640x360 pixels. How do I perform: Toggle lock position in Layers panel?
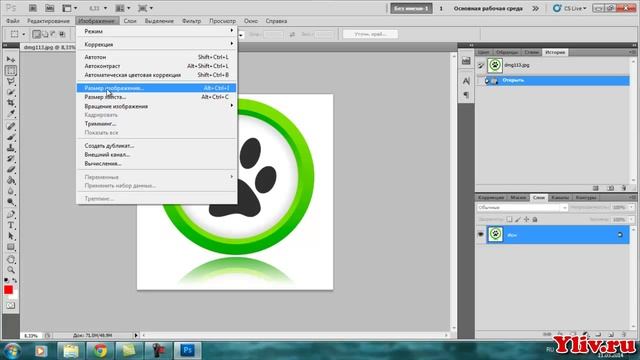(x=526, y=219)
